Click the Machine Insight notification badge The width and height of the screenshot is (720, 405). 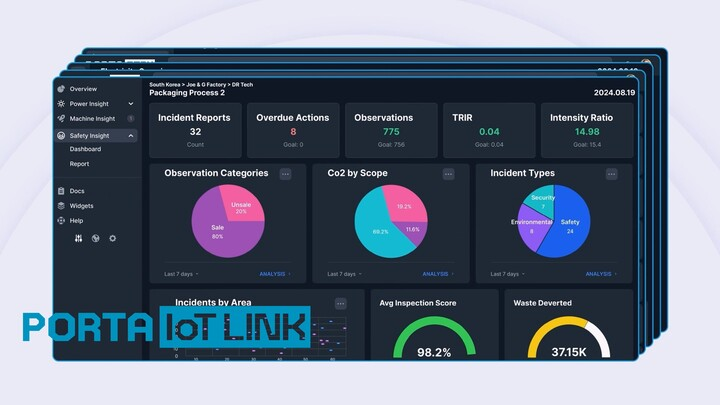[131, 118]
